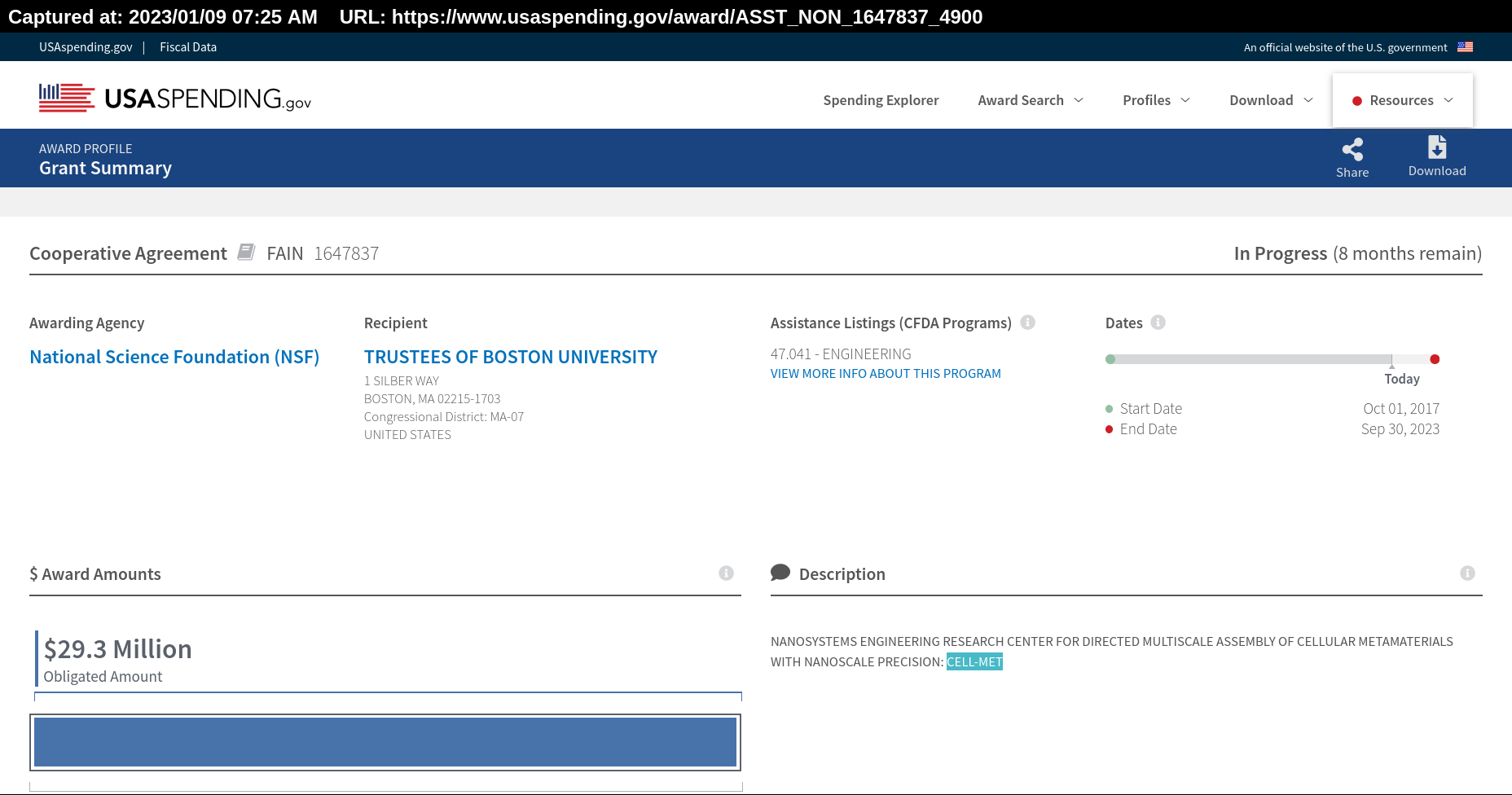Open Trustees of Boston University recipient link

[511, 357]
